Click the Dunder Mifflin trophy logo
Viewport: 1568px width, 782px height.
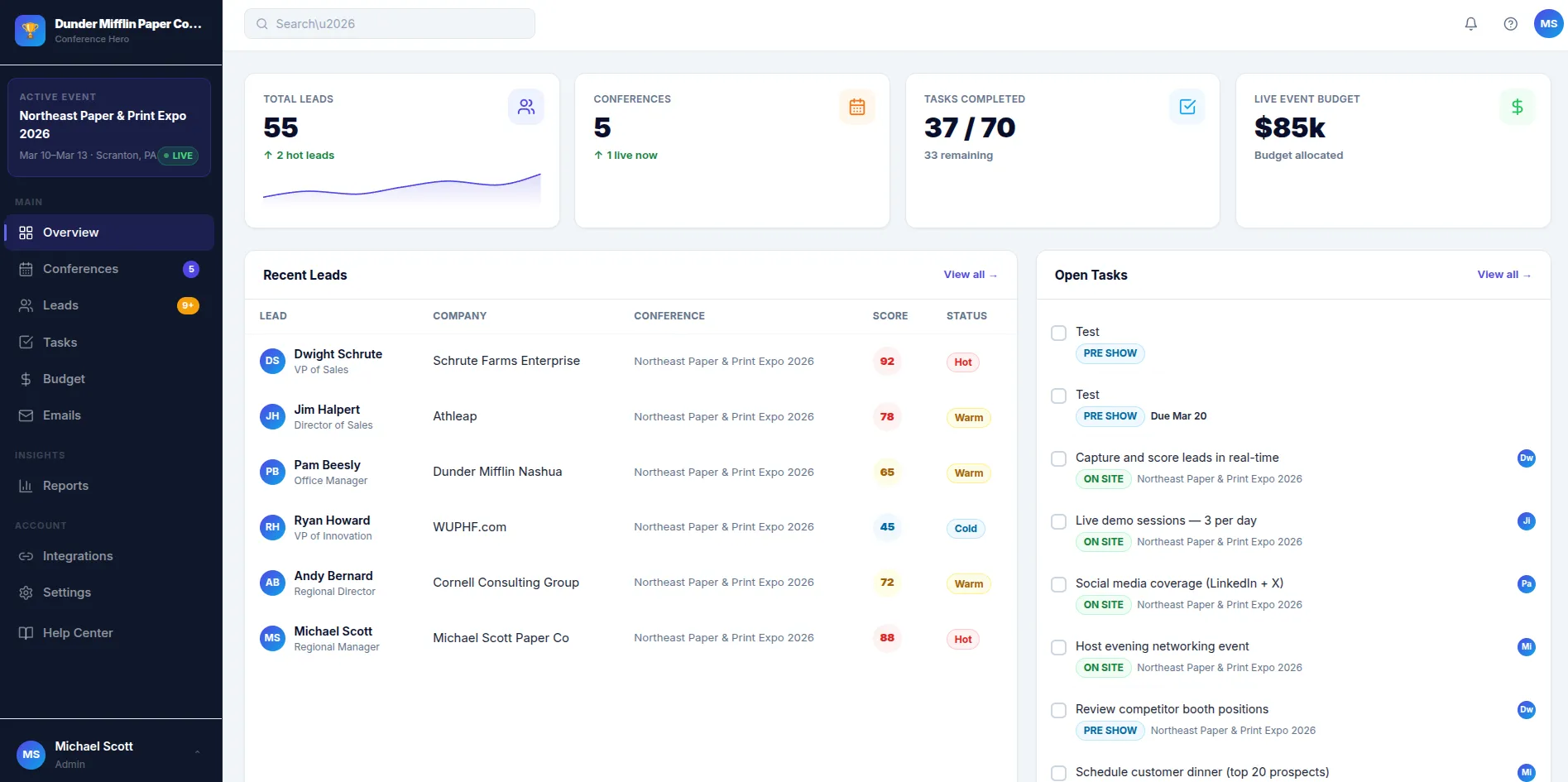tap(30, 30)
